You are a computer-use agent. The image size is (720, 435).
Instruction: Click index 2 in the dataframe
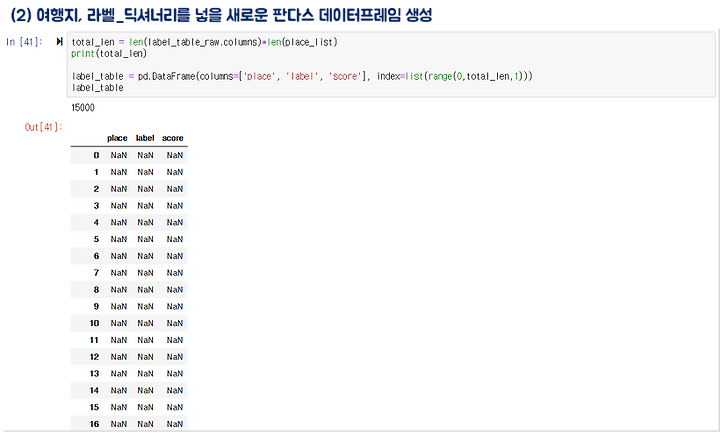tap(96, 189)
